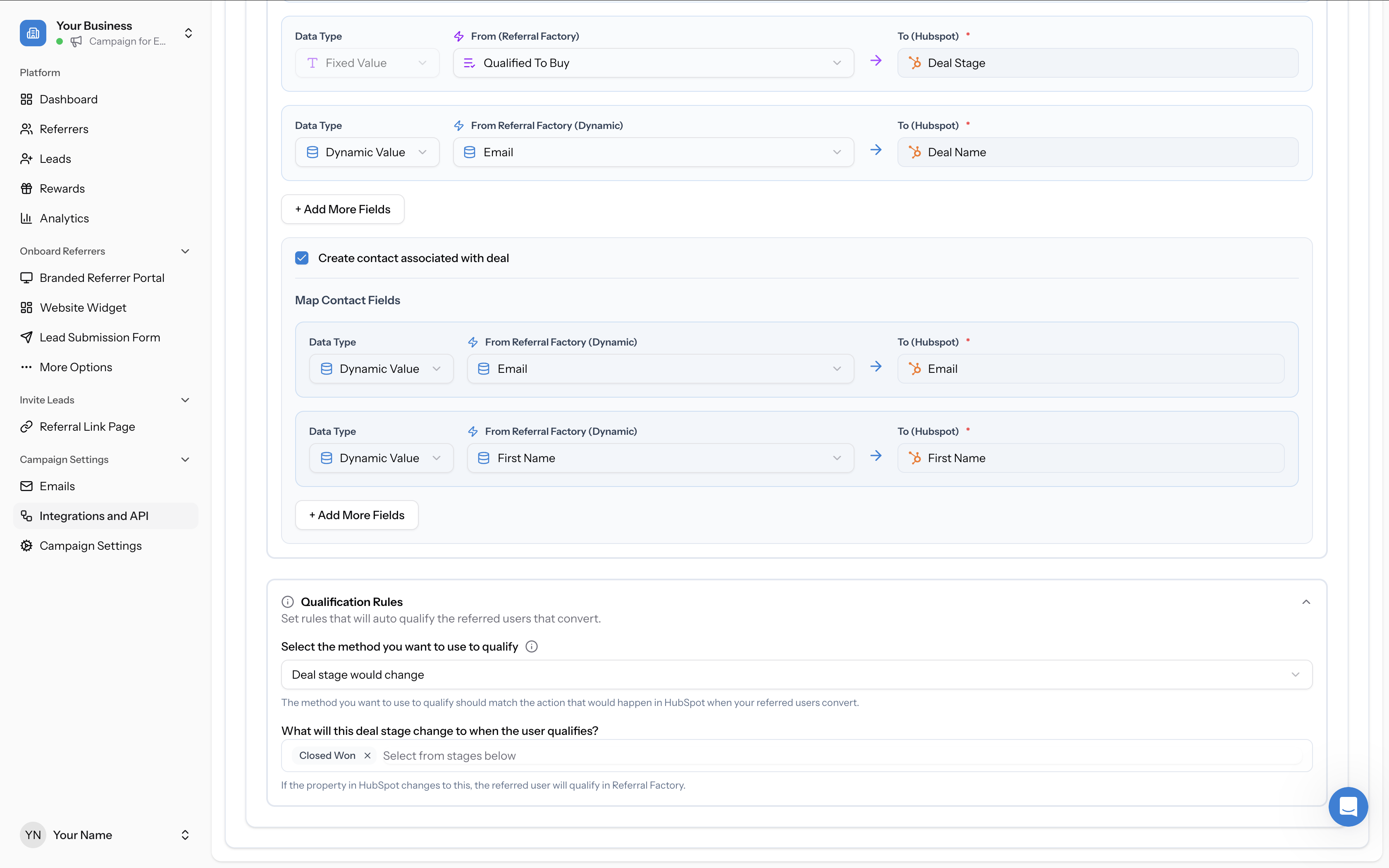Screen dimensions: 1389x868
Task: Open the Fixed Value data type dropdown
Action: pos(367,62)
